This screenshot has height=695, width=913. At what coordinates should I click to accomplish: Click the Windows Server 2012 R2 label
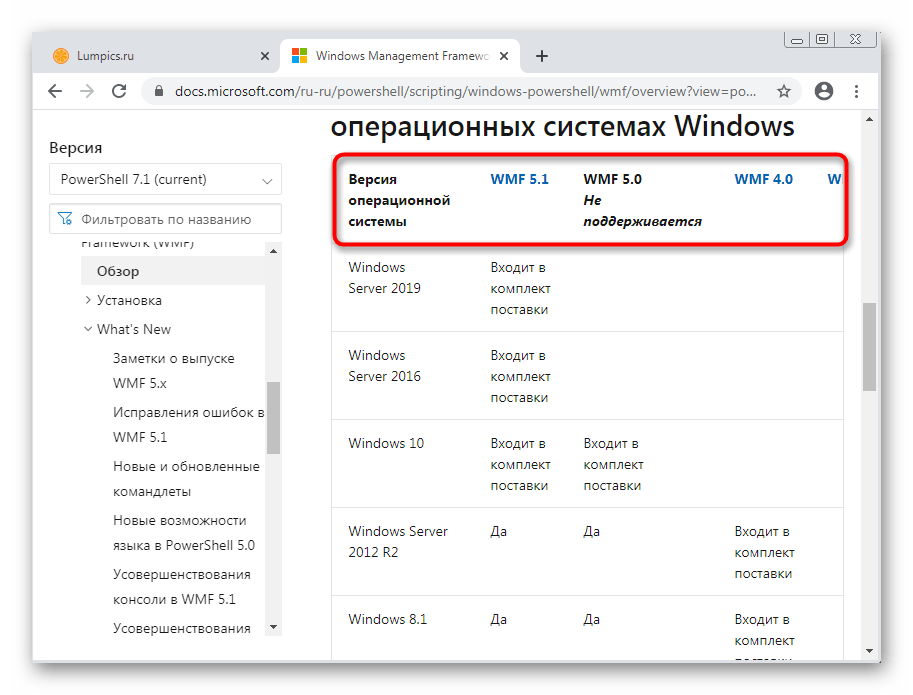pos(398,541)
